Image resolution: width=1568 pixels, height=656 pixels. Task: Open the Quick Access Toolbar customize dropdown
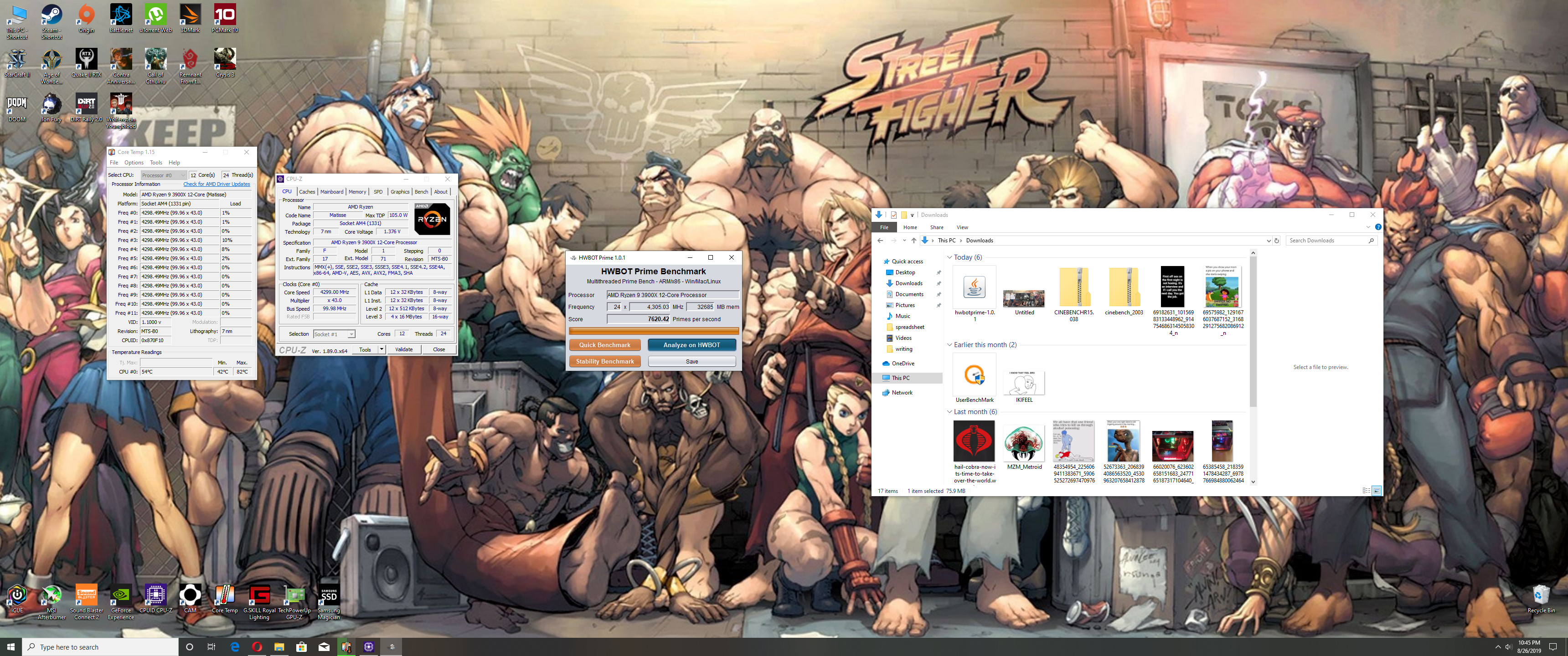tap(912, 215)
